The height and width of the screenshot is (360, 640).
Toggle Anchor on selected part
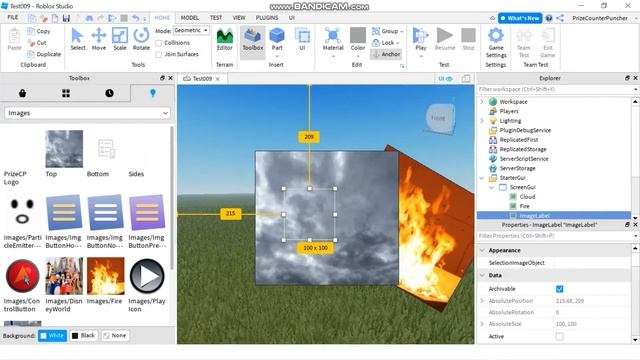[386, 54]
